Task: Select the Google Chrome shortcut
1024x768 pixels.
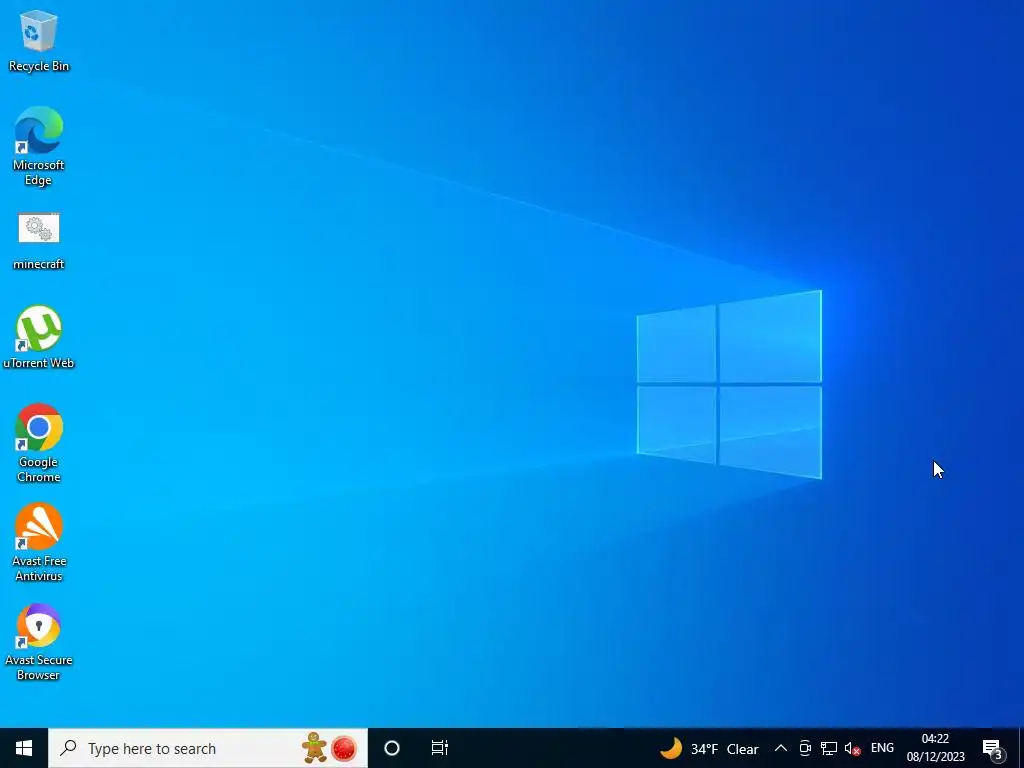Action: point(39,443)
